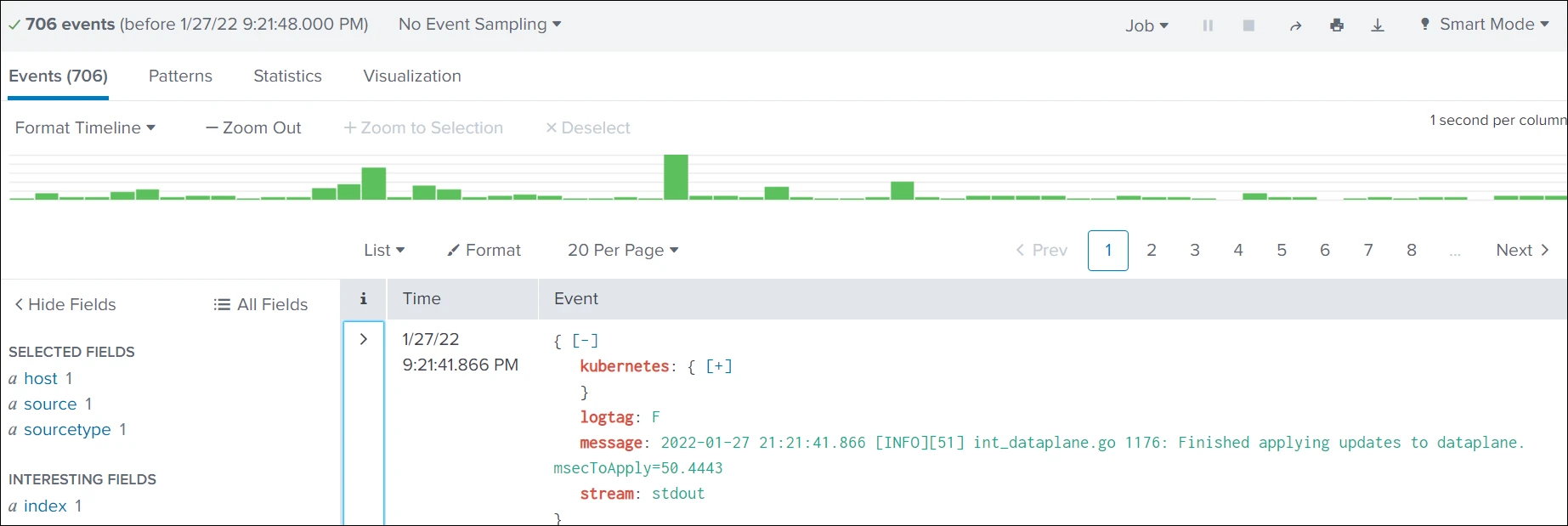Select the source field

pos(50,404)
